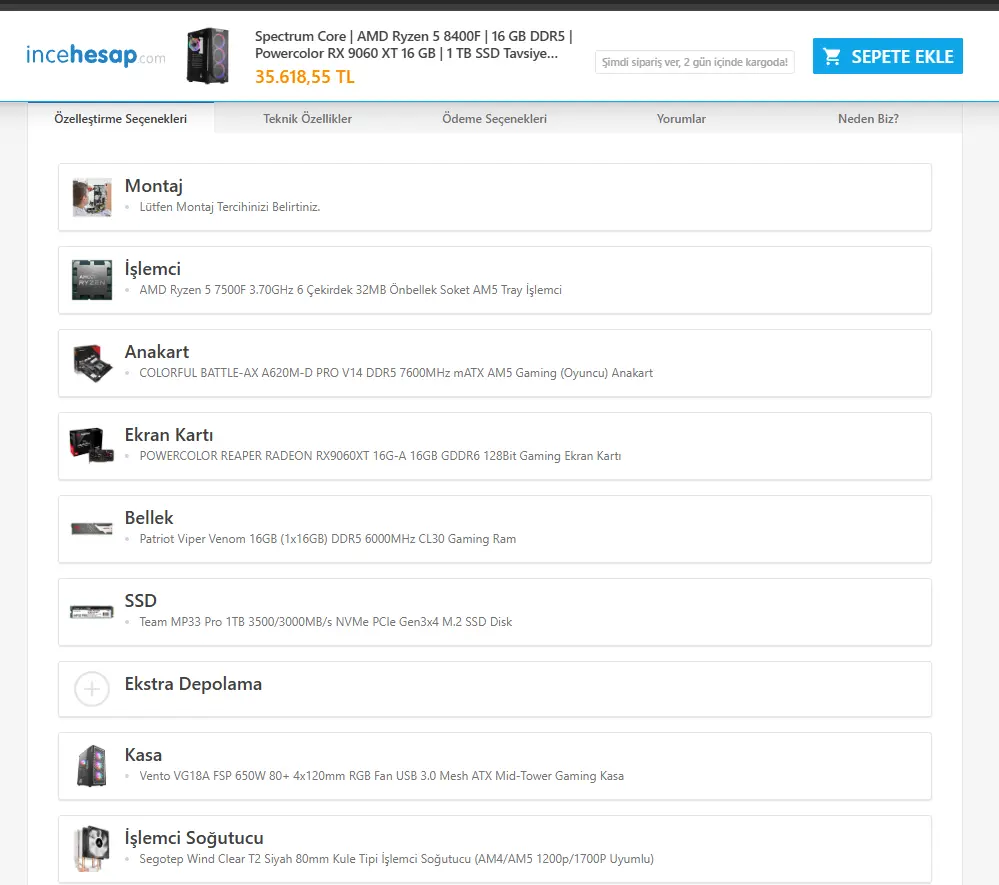
Task: Click the Team MP33 Pro 1TB description
Action: (x=326, y=622)
